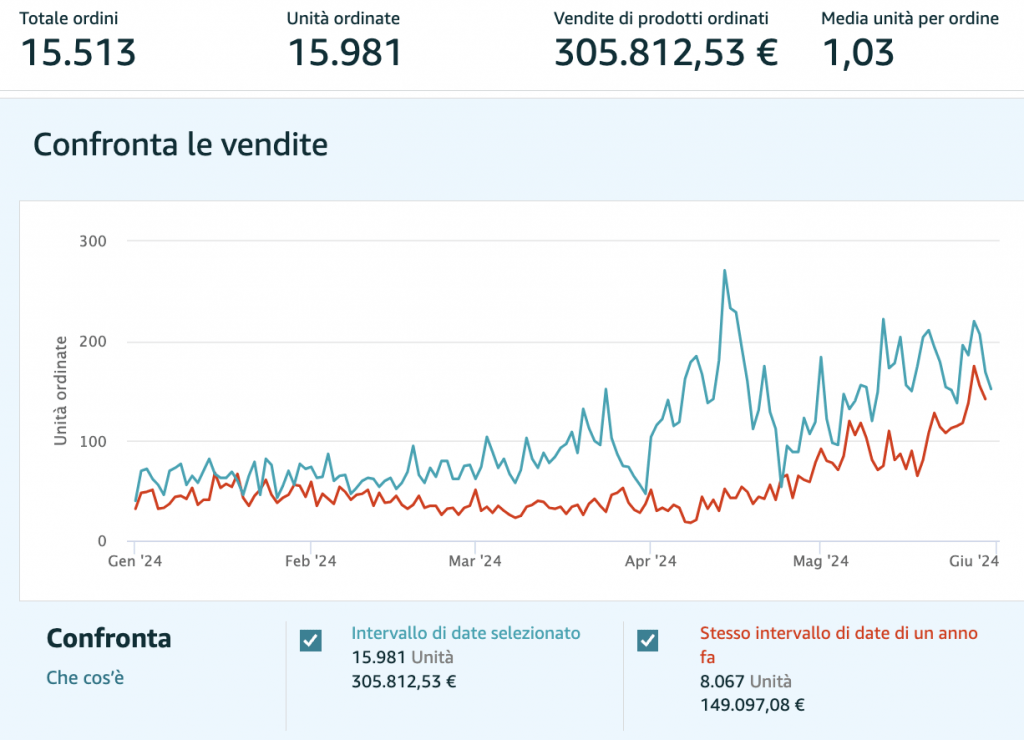Click the 300 value on the y-axis
Image resolution: width=1024 pixels, height=740 pixels.
click(93, 241)
